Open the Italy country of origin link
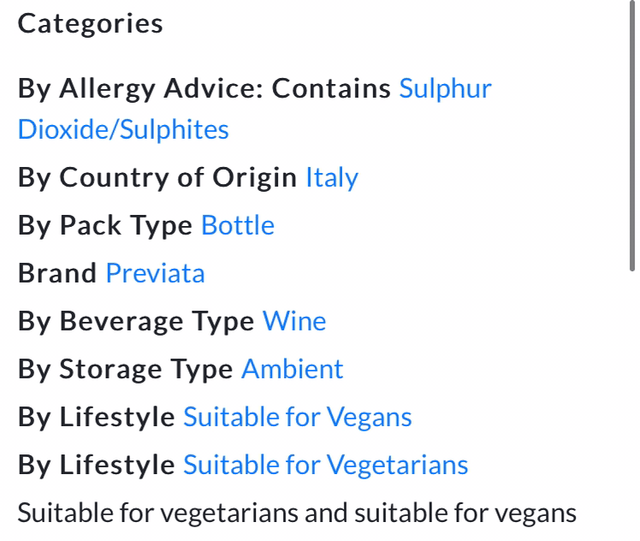 click(332, 178)
